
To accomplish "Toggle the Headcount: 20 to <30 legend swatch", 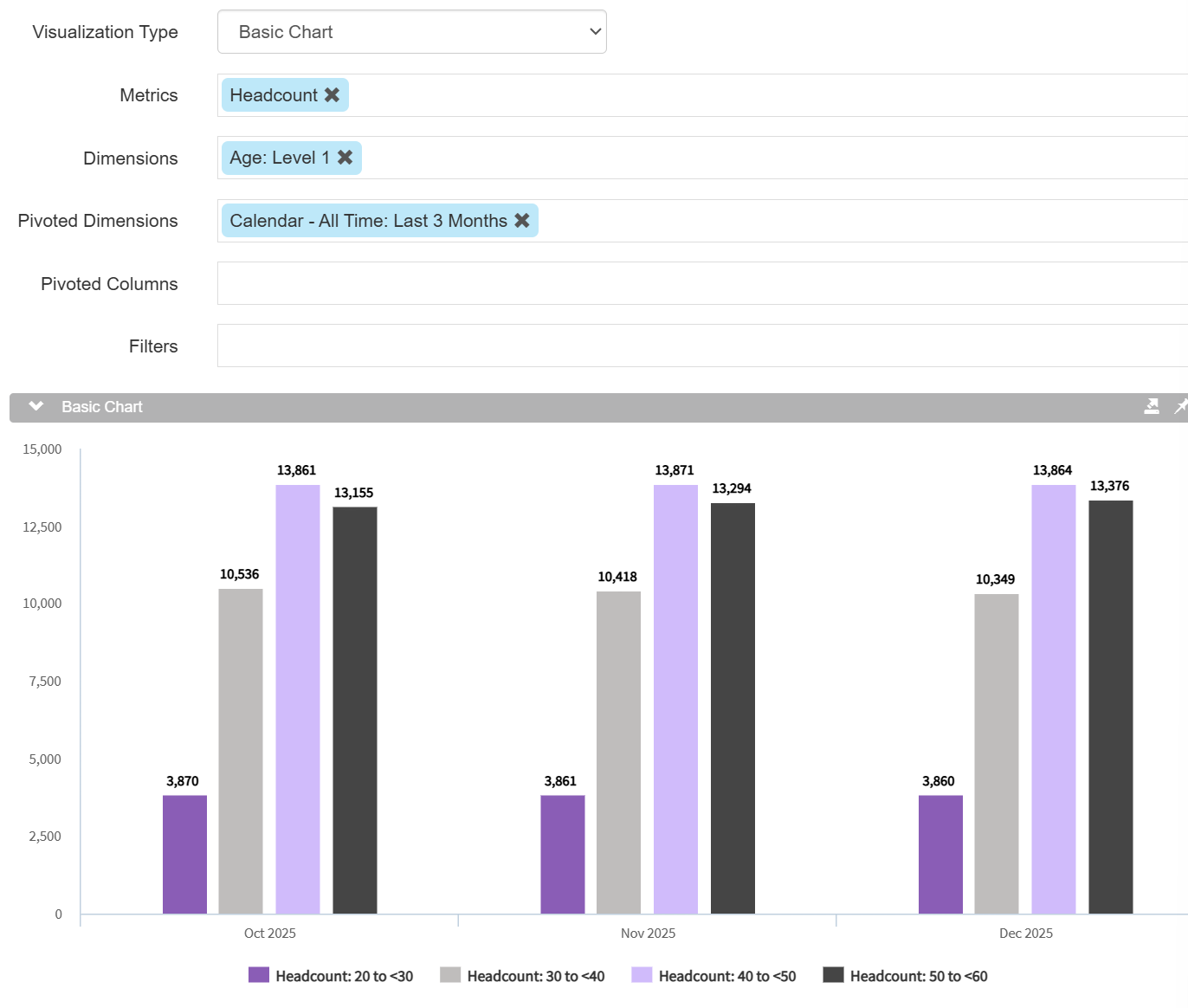I will coord(259,975).
